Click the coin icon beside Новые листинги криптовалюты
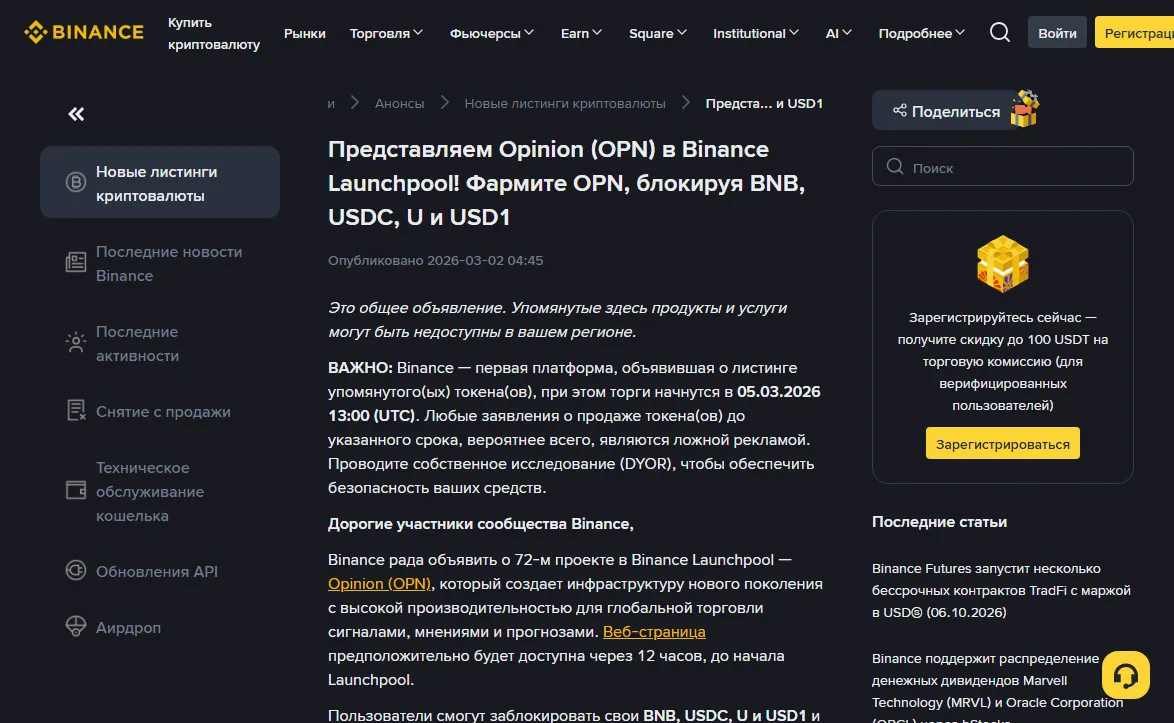 tap(76, 182)
